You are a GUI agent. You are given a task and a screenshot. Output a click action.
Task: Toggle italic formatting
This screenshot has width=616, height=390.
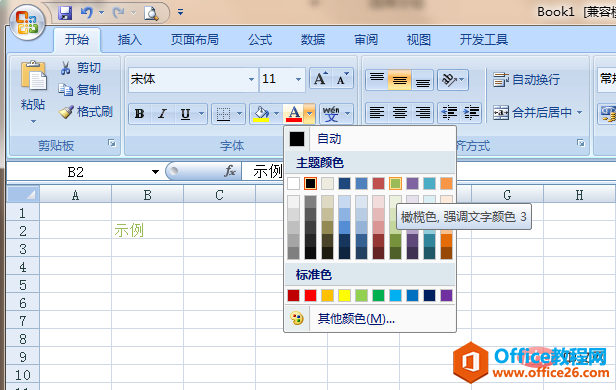(162, 114)
